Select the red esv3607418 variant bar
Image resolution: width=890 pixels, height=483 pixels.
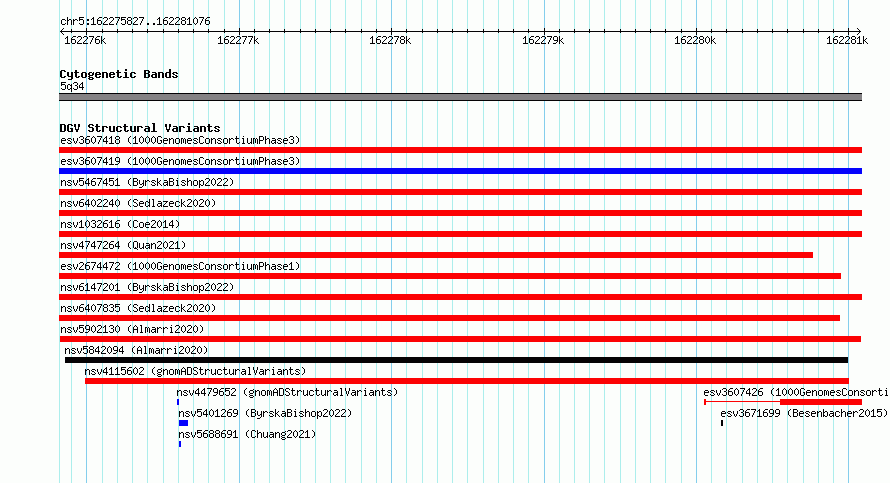460,150
